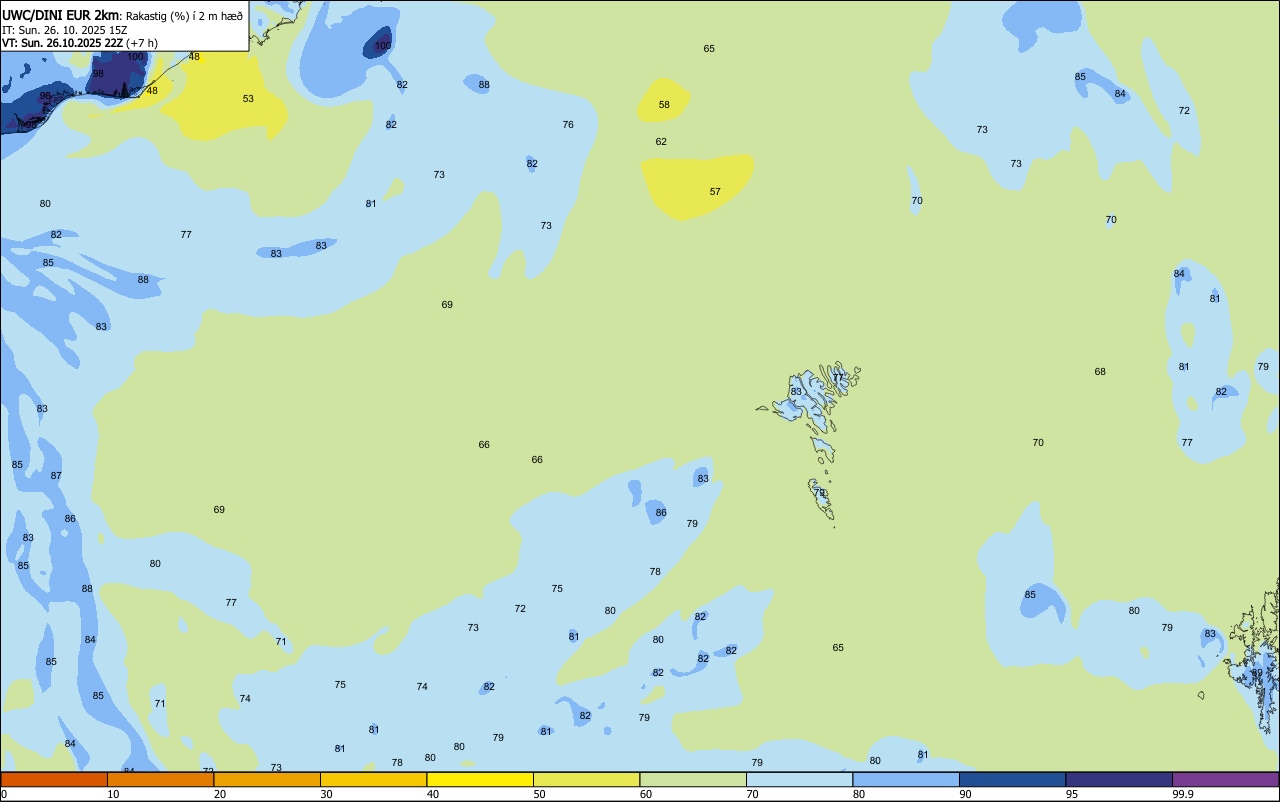Screen dimensions: 1280x802
Task: Click the humidity value 62
Action: [661, 142]
